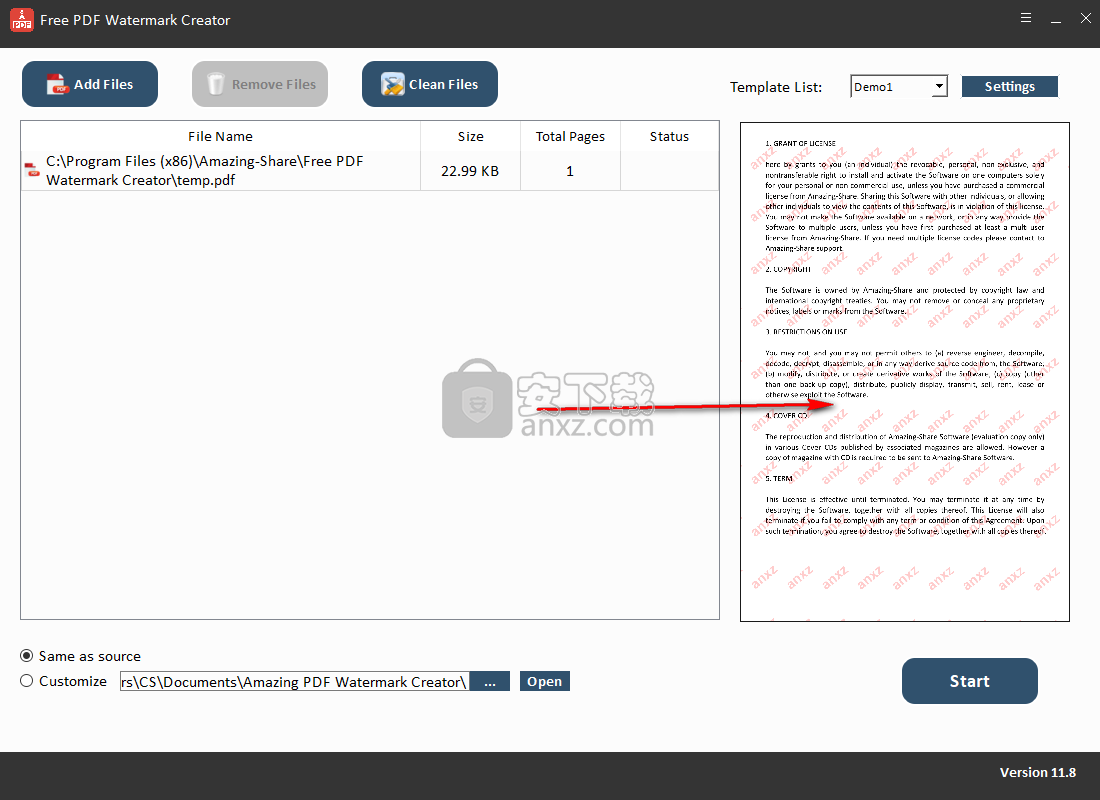The image size is (1100, 800).
Task: Open the Template List dropdown showing Demo1
Action: 899,86
